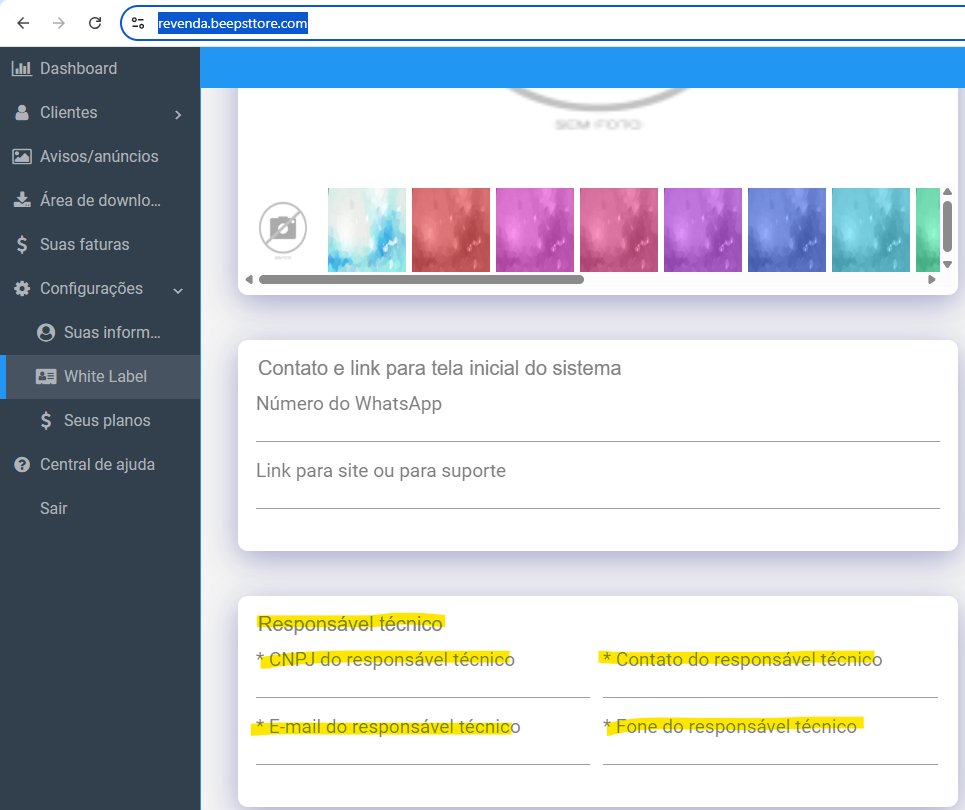Click the Suas faturas dollar icon
The height and width of the screenshot is (810, 965).
pyautogui.click(x=22, y=244)
